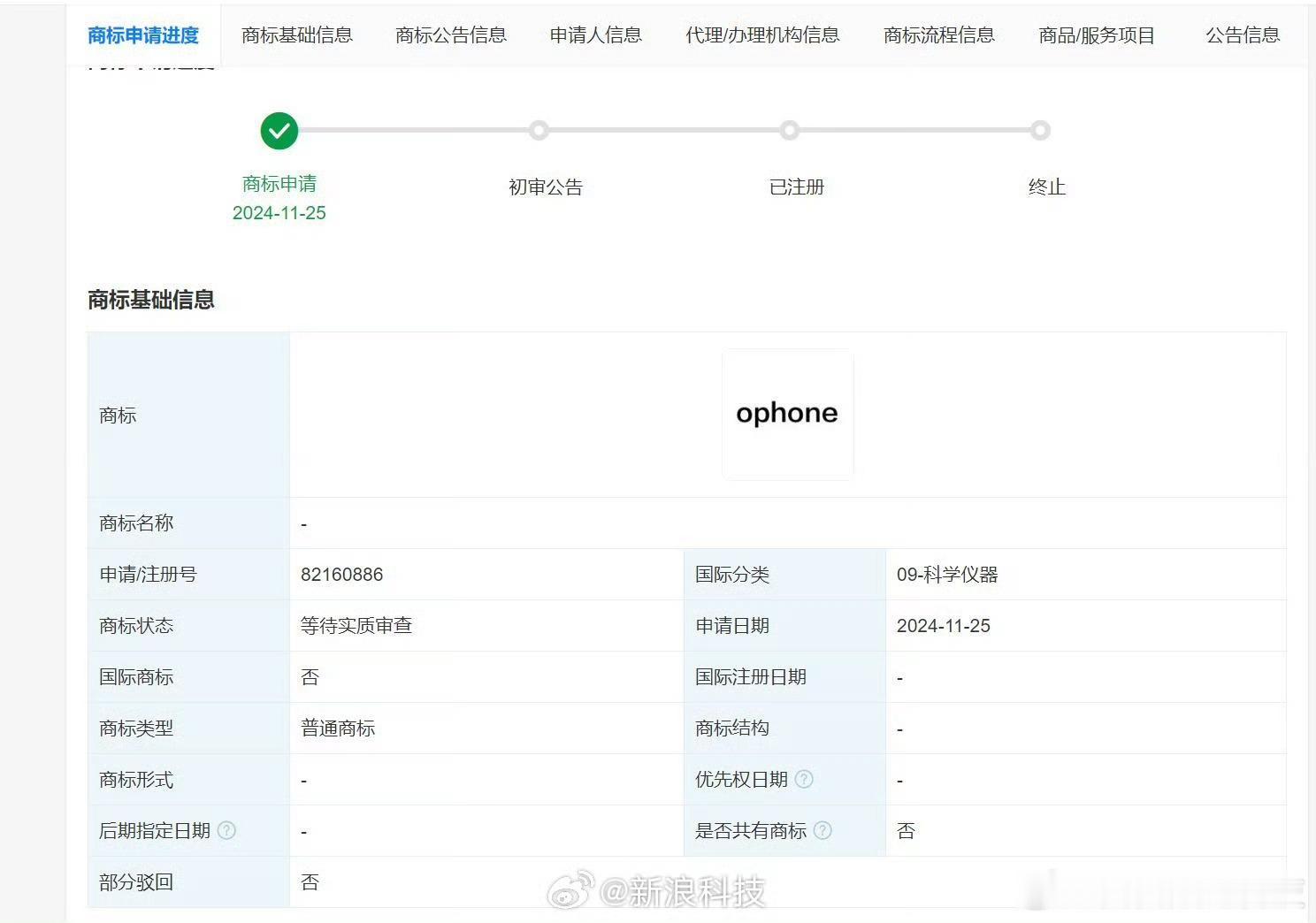Screen dimensions: 1316x923
Task: Open the 商标申请进度 tab
Action: click(x=143, y=35)
